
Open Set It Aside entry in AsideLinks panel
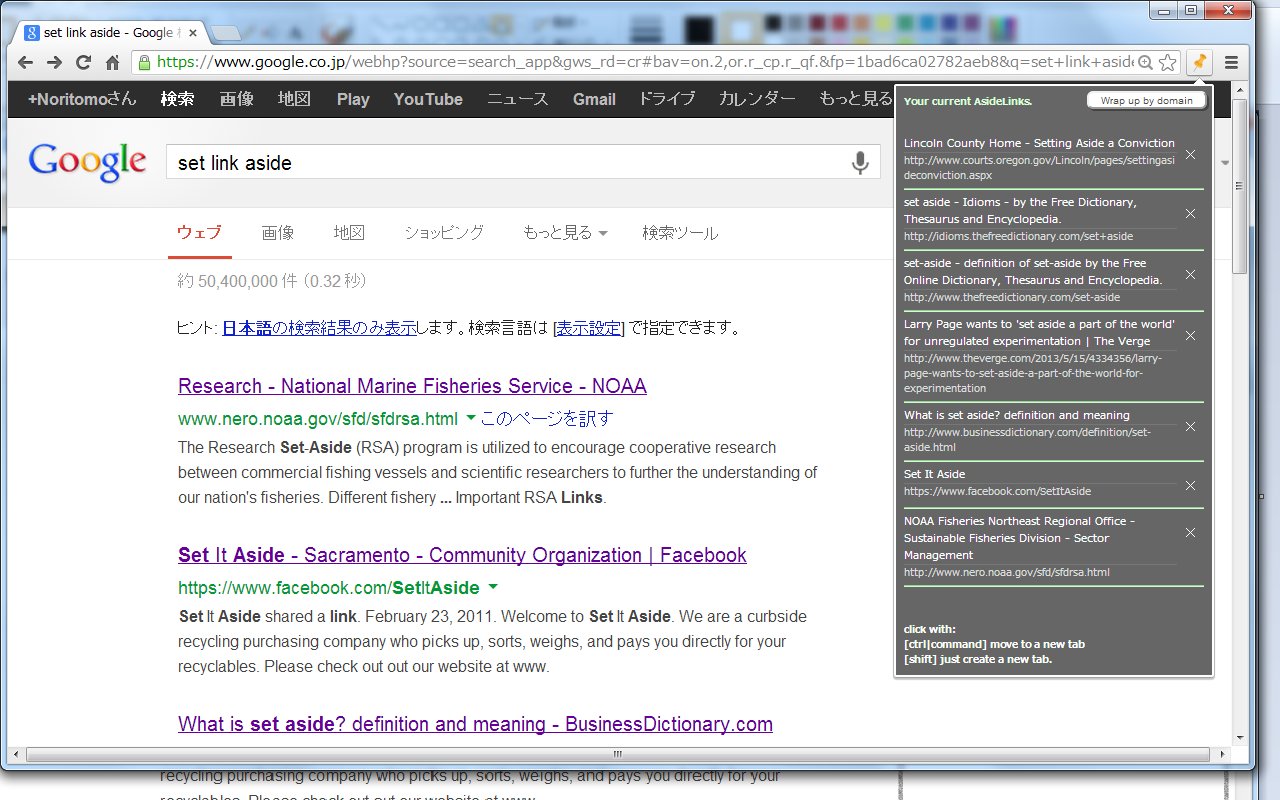934,474
